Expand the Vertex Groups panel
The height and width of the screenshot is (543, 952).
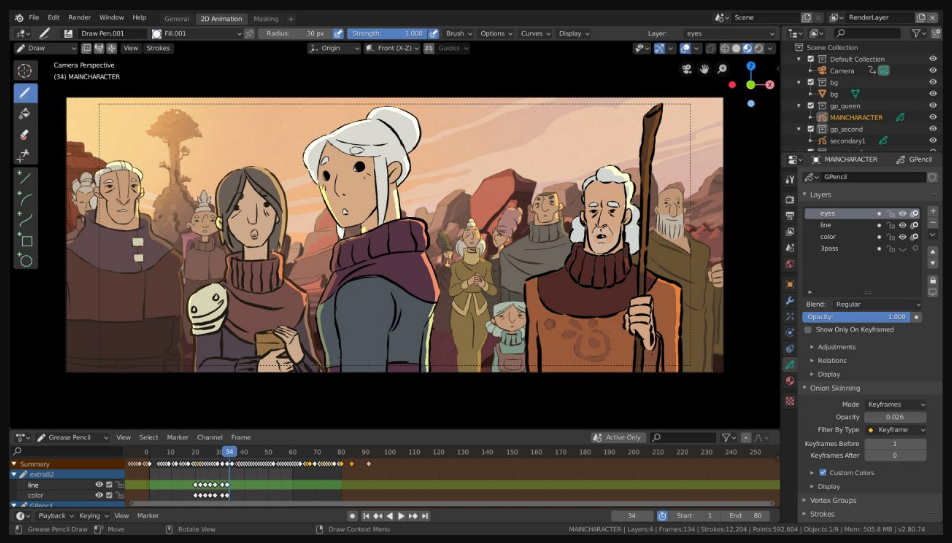tap(832, 500)
